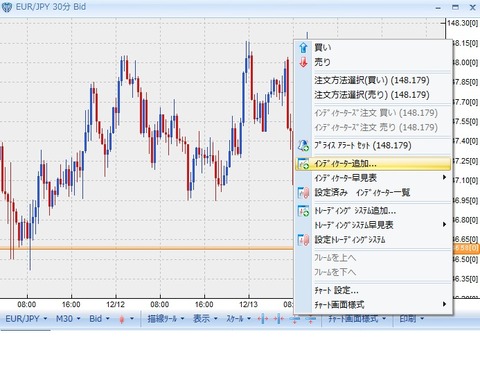The width and height of the screenshot is (480, 382).
Task: Open the 表示 dropdown in toolbar
Action: click(205, 319)
